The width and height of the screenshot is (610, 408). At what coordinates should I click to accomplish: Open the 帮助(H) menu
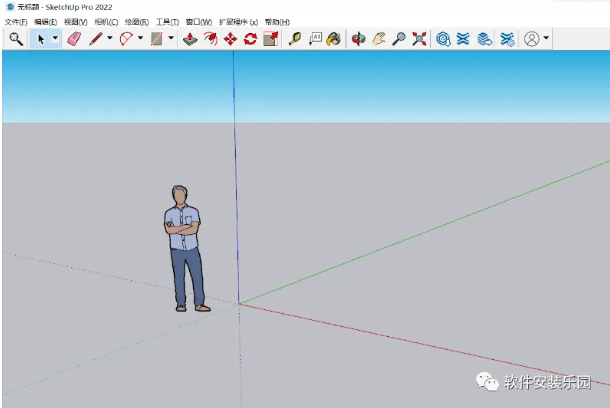pos(277,21)
